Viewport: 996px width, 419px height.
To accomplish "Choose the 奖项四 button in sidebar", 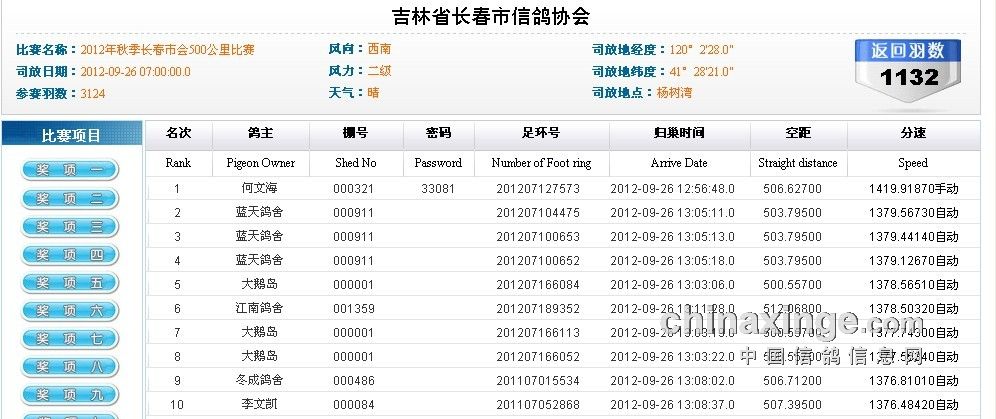I will [70, 255].
